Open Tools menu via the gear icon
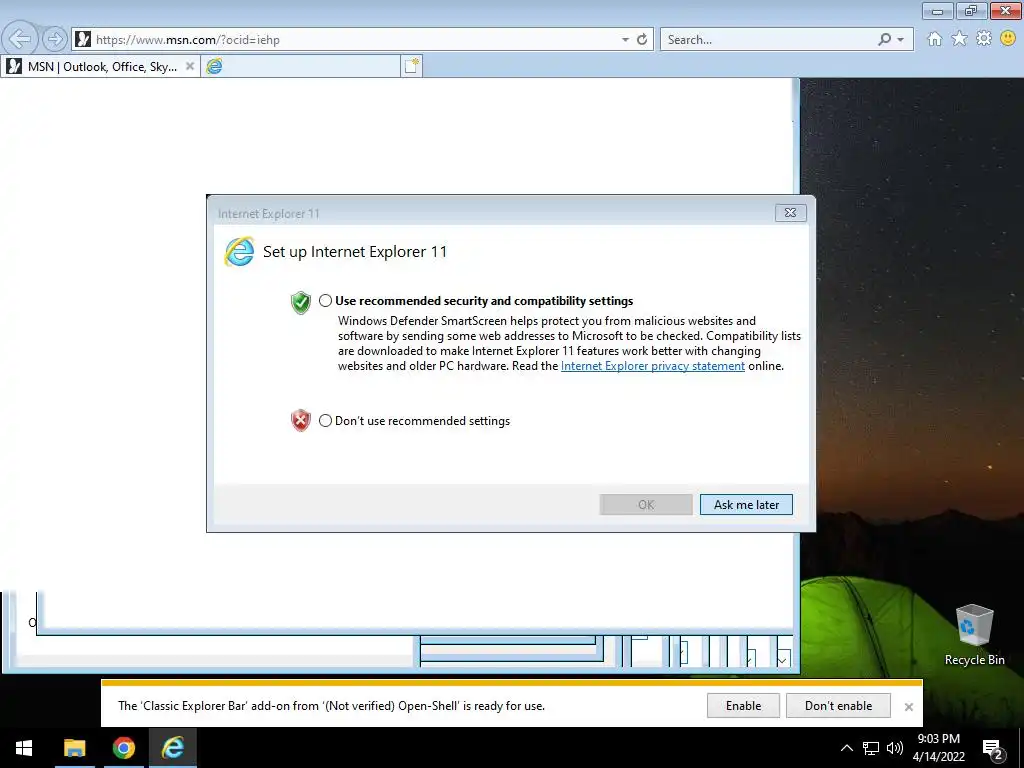This screenshot has height=768, width=1024. coord(984,39)
